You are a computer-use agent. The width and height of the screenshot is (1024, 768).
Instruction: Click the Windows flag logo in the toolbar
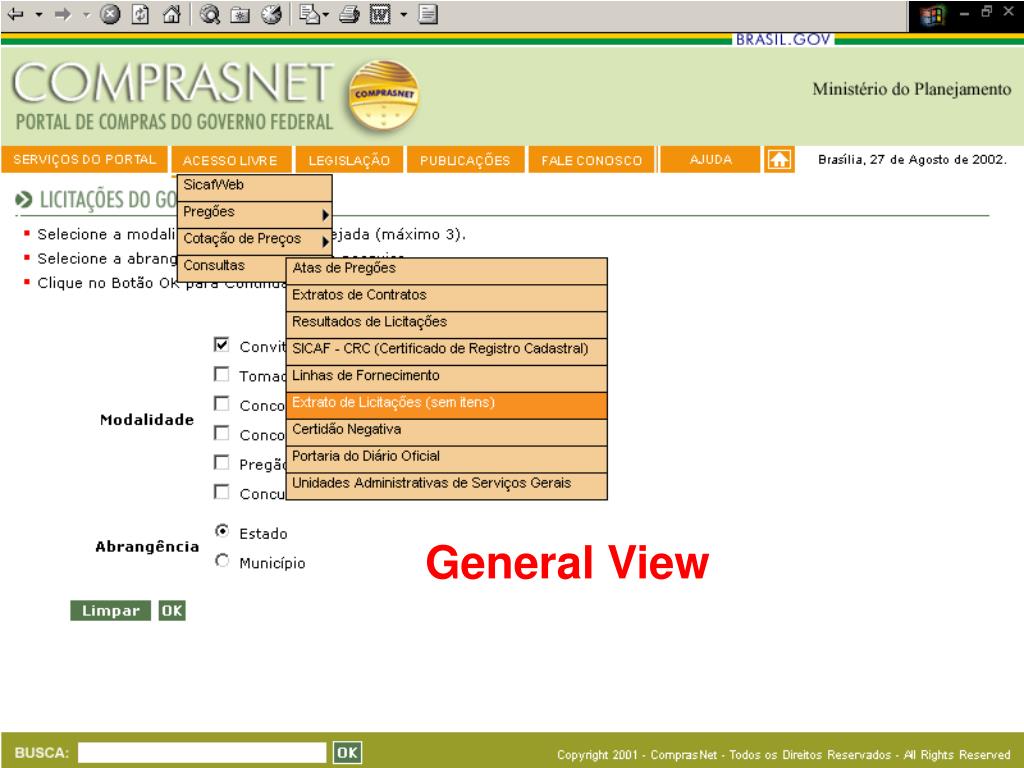click(x=933, y=15)
